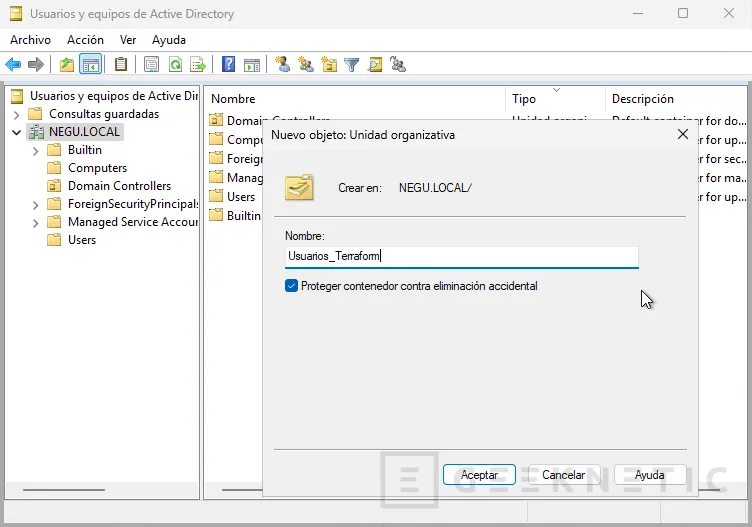
Task: Collapse the NEGU.LOCAL tree node
Action: [16, 132]
